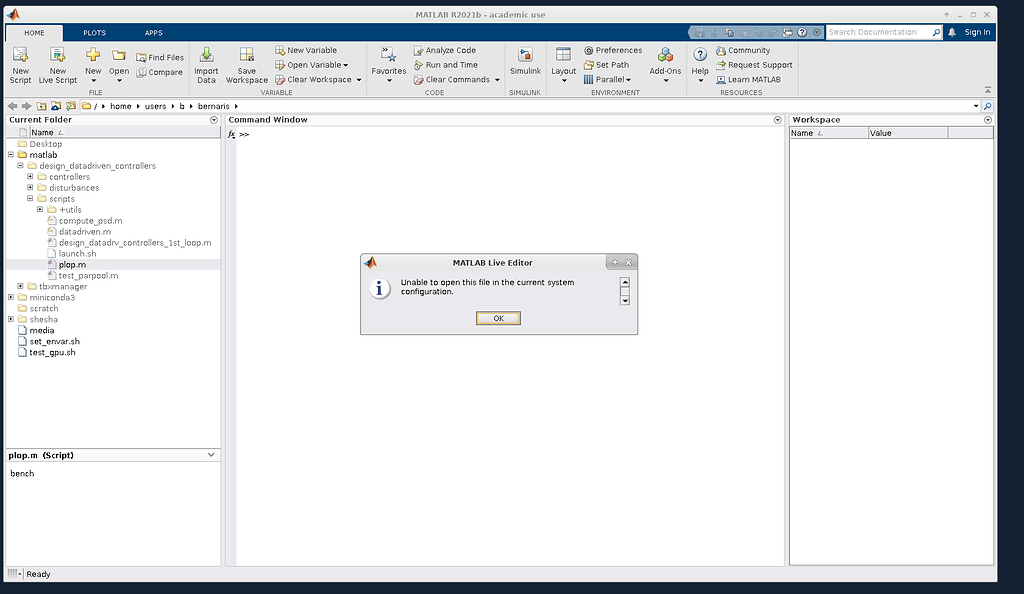
Task: Switch to the APPS tab
Action: click(x=153, y=32)
